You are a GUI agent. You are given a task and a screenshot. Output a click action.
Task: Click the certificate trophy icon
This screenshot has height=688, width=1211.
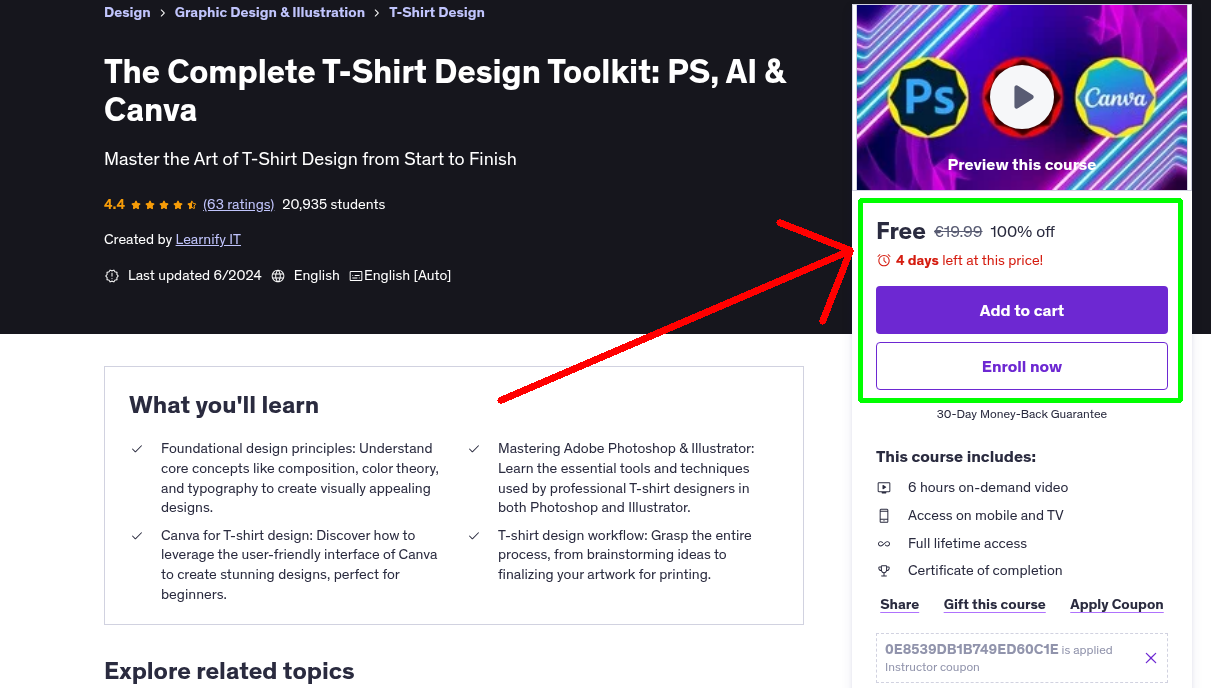click(x=884, y=571)
